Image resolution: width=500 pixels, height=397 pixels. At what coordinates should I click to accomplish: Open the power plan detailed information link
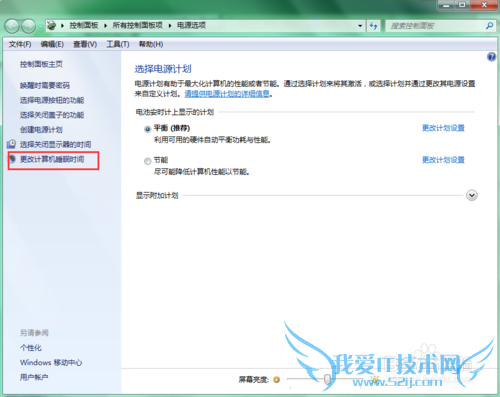227,94
